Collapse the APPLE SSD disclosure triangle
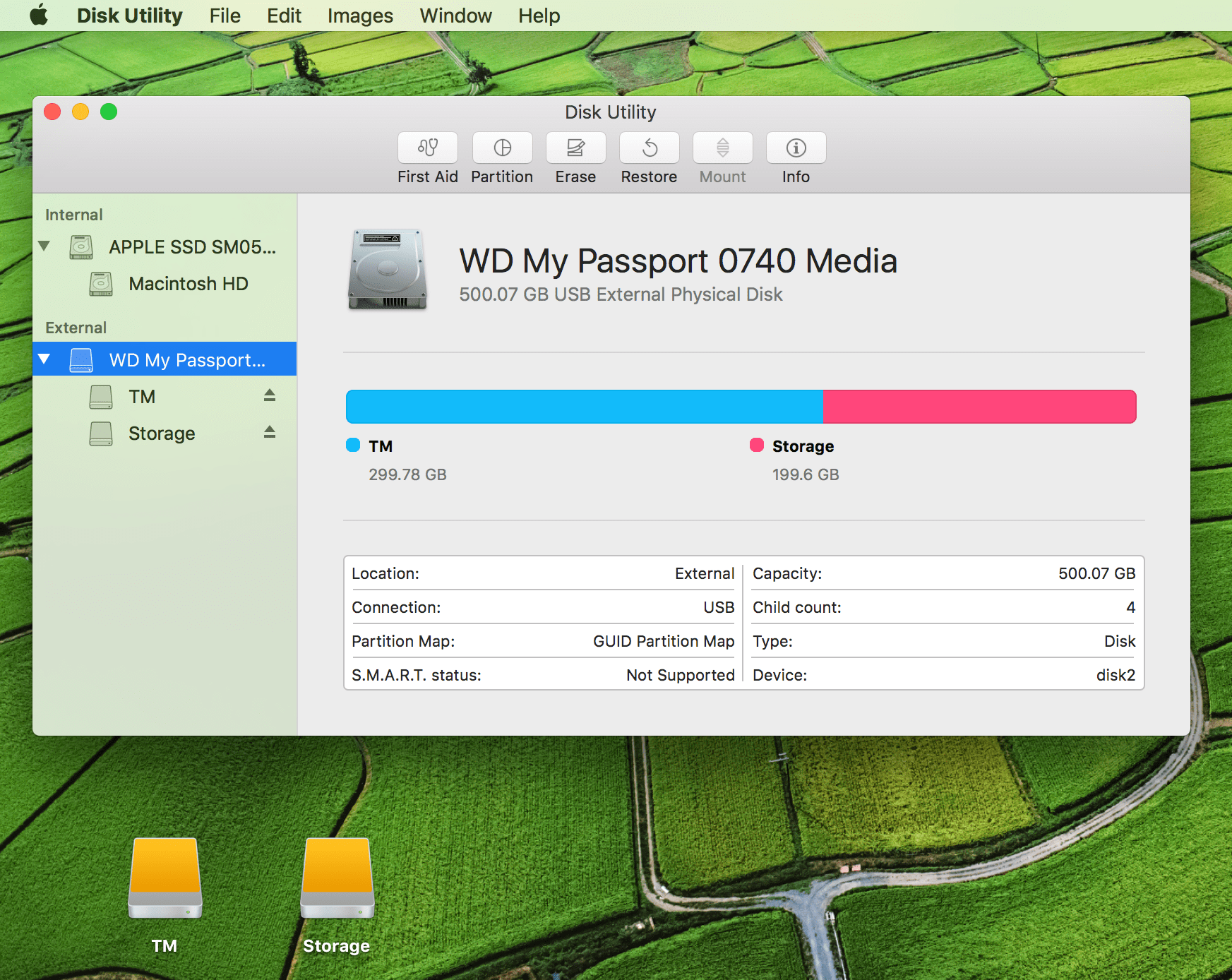Viewport: 1232px width, 980px height. 44,246
